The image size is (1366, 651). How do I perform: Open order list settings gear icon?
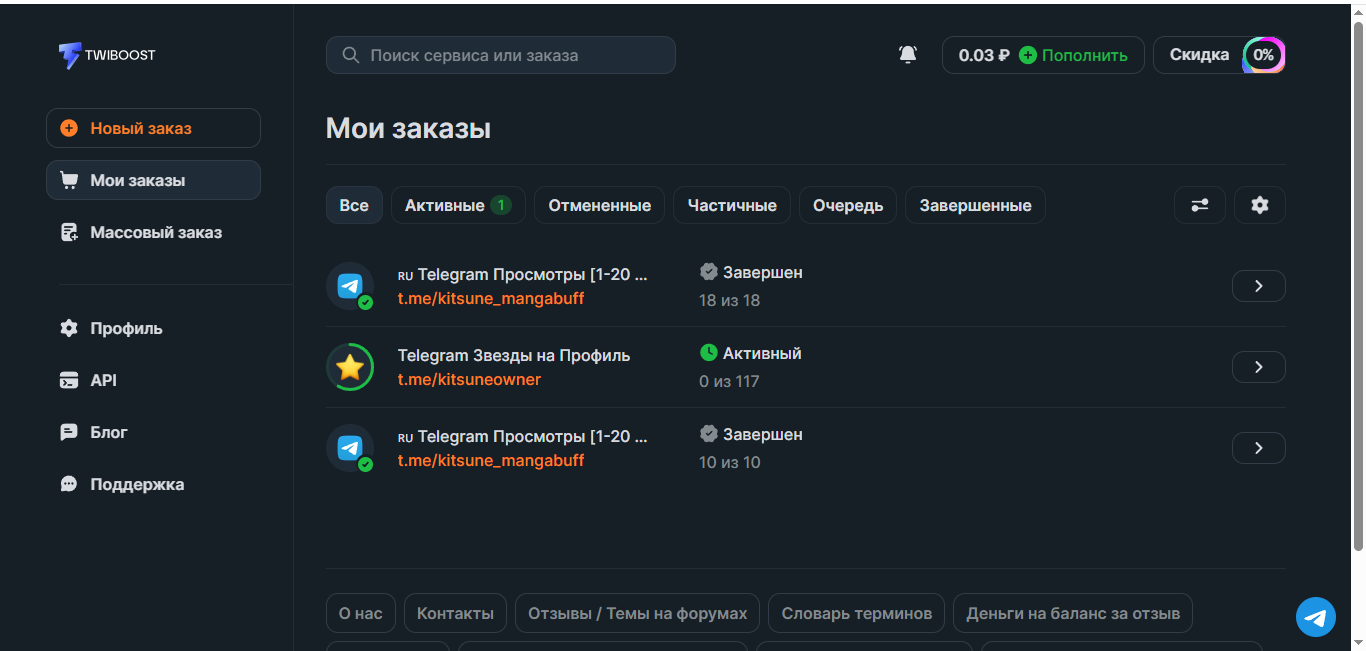coord(1259,205)
